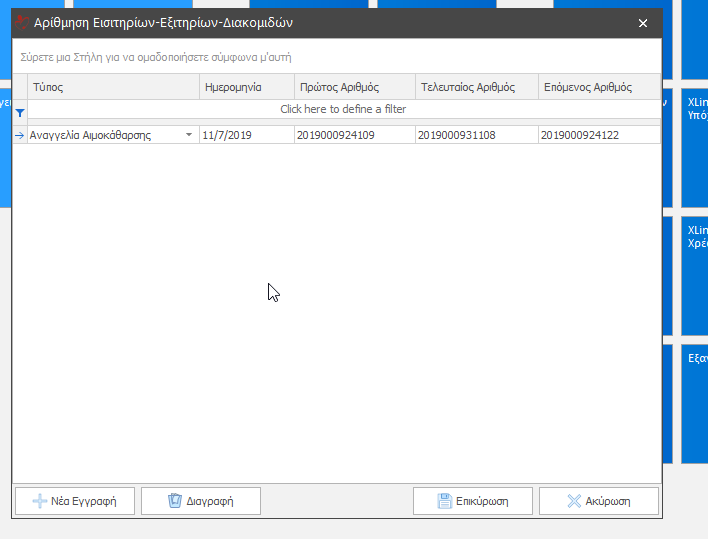Edit the first number cell 2019000924109
Image resolution: width=708 pixels, height=539 pixels.
pyautogui.click(x=354, y=135)
